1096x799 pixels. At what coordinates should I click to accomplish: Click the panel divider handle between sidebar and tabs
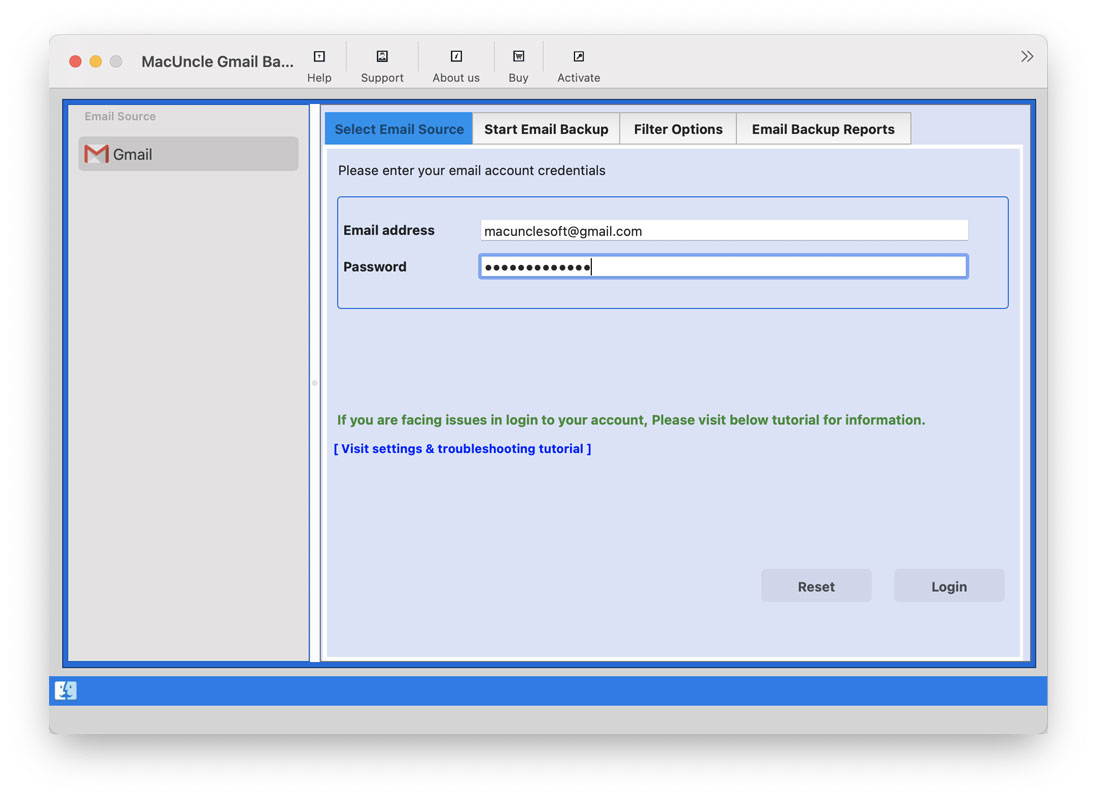313,383
